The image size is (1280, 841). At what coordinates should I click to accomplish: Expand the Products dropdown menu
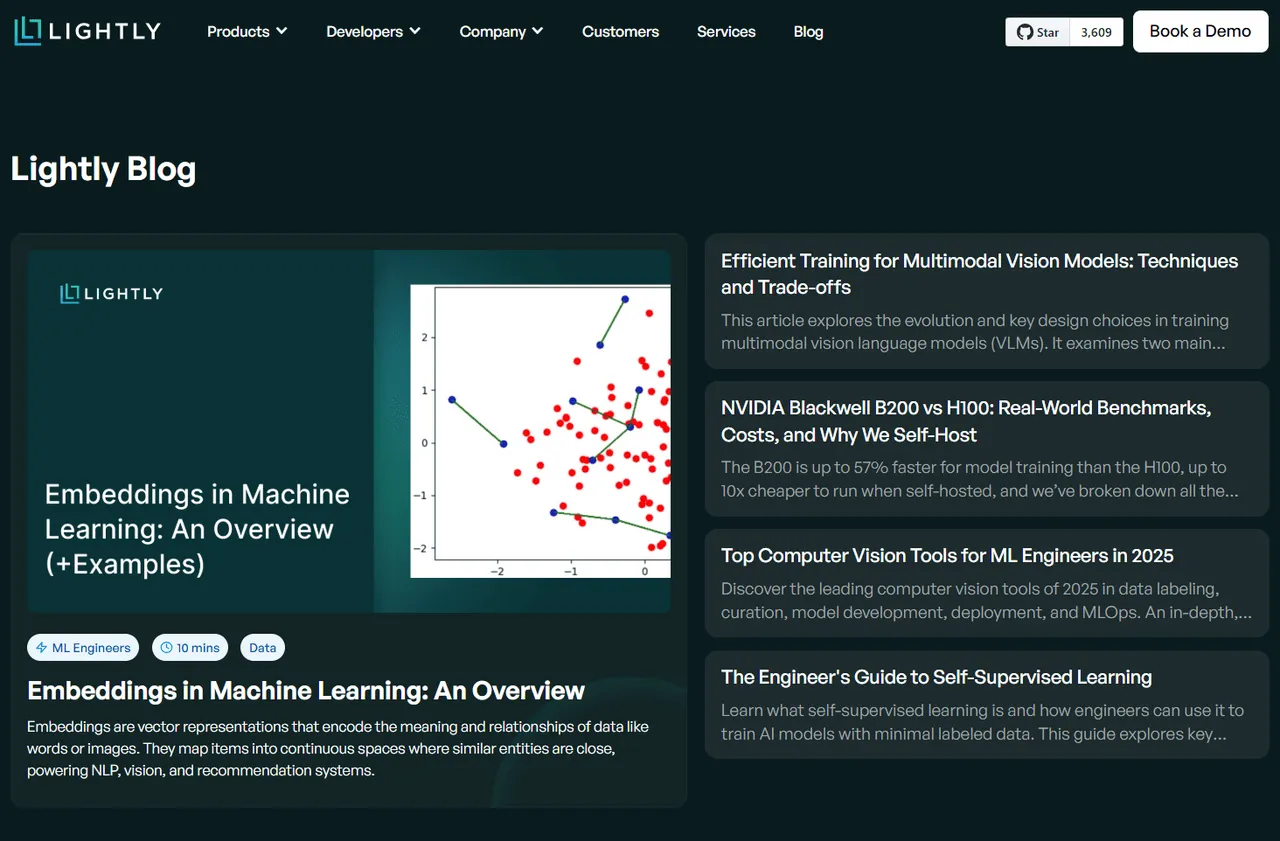(x=247, y=31)
